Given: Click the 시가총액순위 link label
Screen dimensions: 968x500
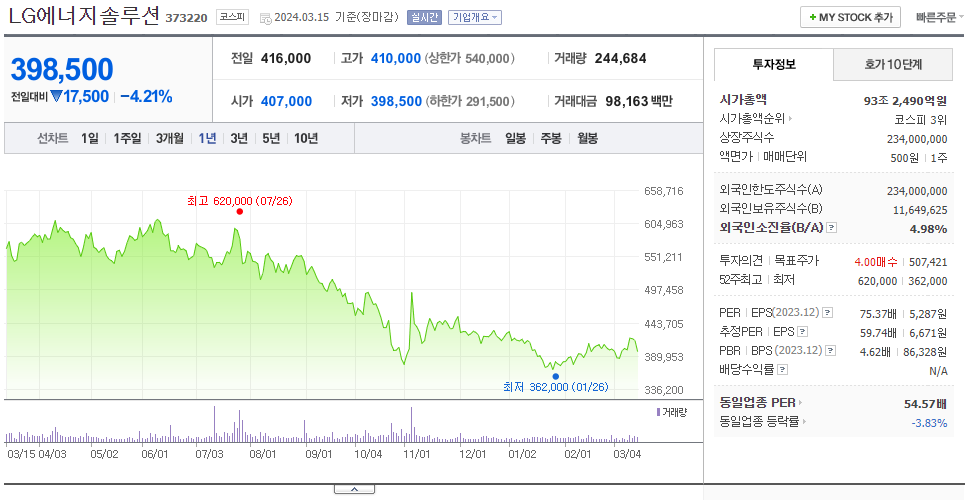Looking at the screenshot, I should (x=752, y=119).
